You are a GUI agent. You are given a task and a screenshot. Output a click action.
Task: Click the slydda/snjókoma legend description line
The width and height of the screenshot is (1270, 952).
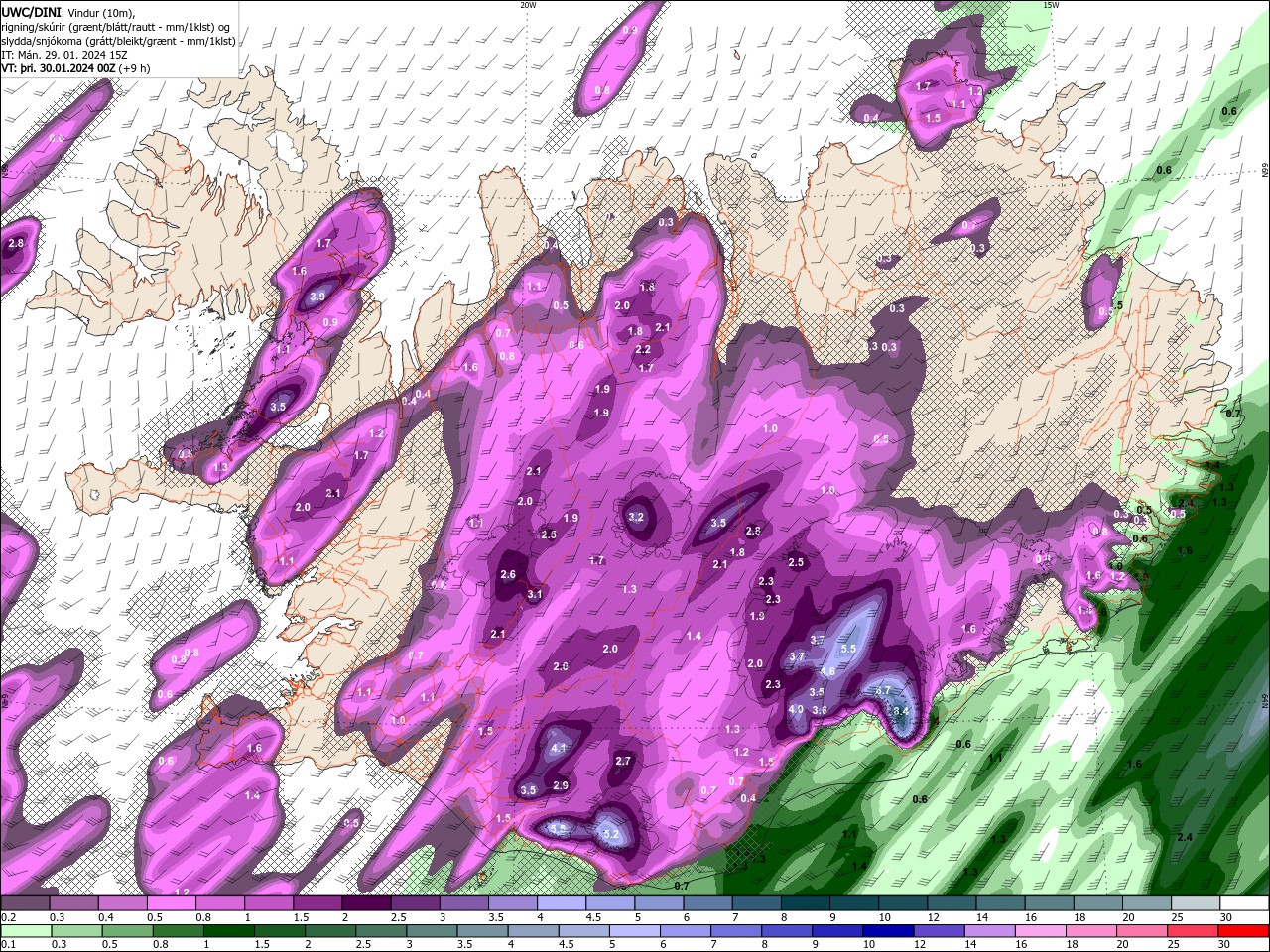(118, 41)
